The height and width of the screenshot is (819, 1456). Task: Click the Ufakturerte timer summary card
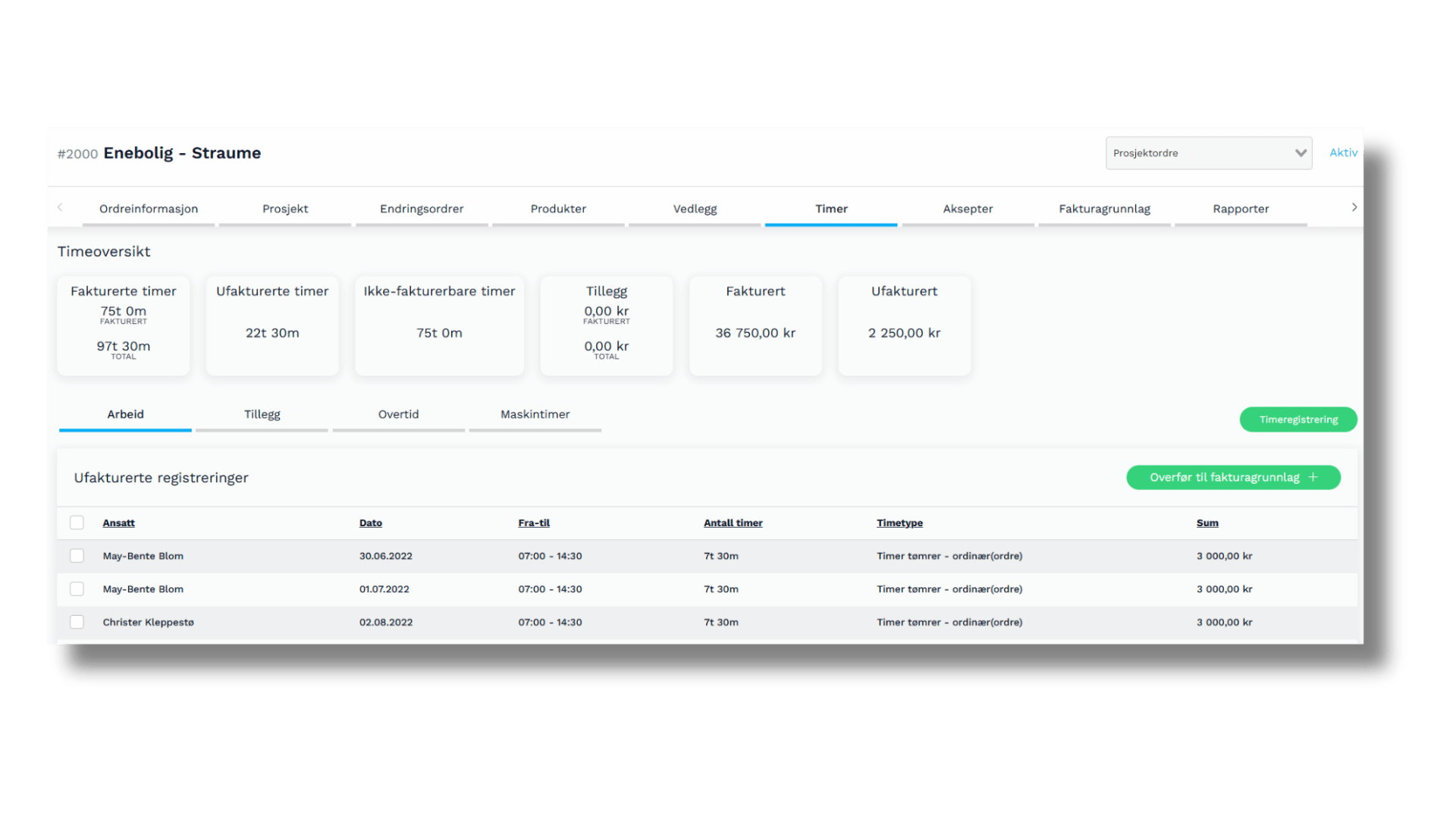click(272, 325)
